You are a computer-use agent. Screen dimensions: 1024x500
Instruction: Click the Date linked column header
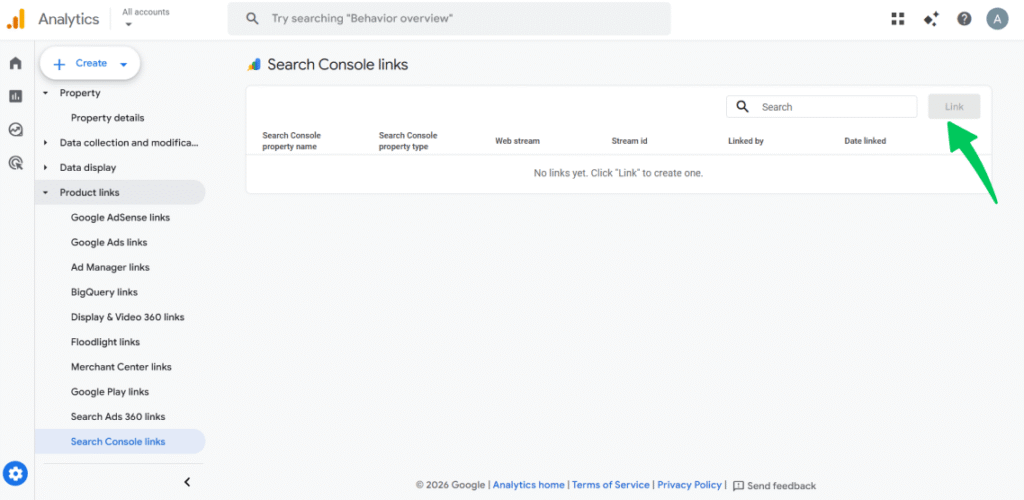click(x=865, y=141)
